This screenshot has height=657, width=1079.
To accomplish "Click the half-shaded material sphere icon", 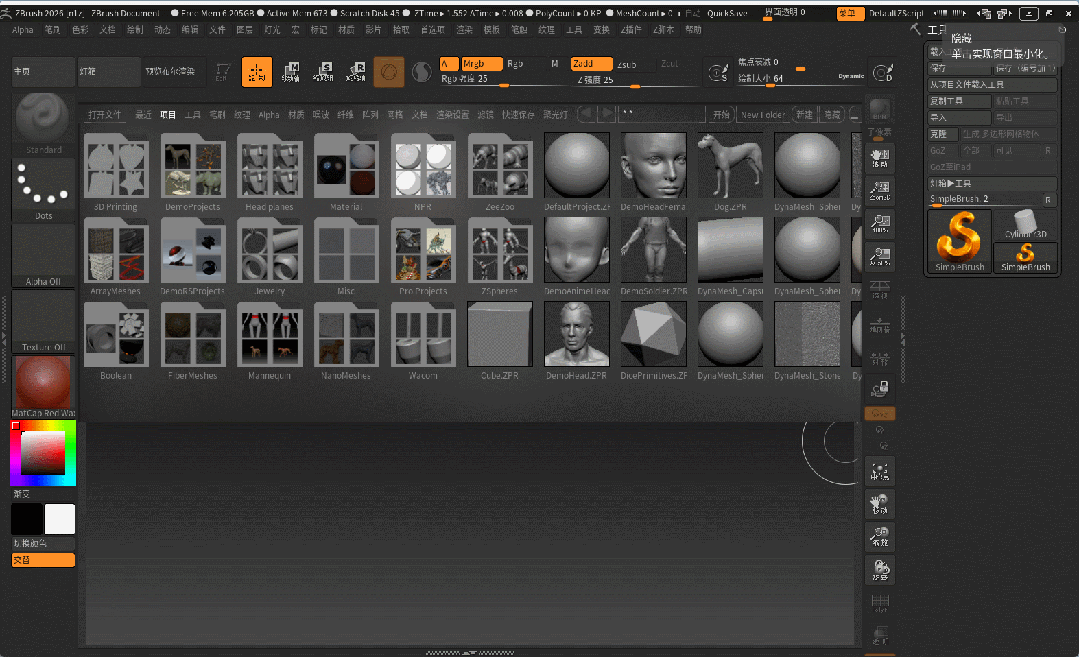I will 421,72.
